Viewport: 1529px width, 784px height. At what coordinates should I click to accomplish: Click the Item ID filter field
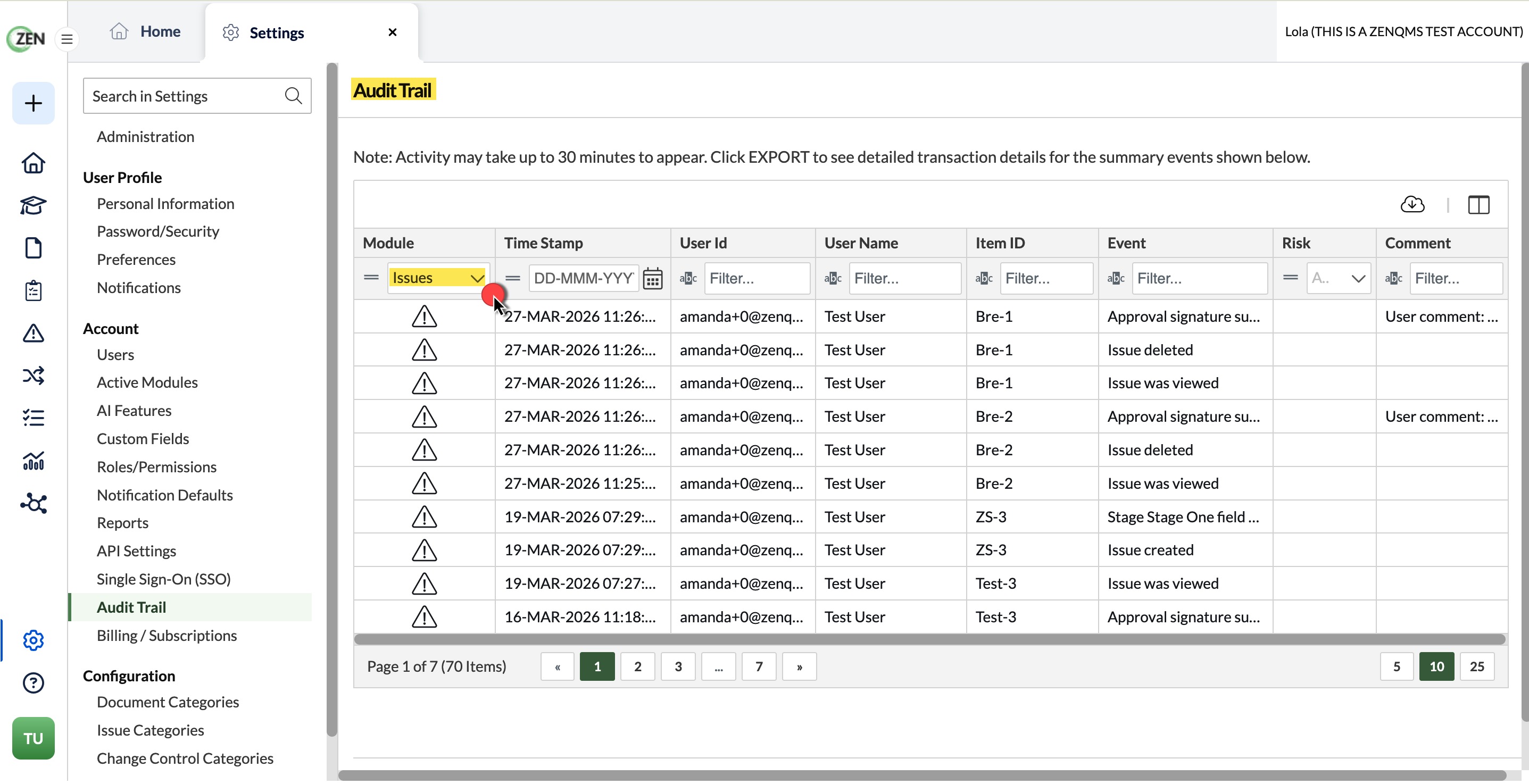(1046, 278)
